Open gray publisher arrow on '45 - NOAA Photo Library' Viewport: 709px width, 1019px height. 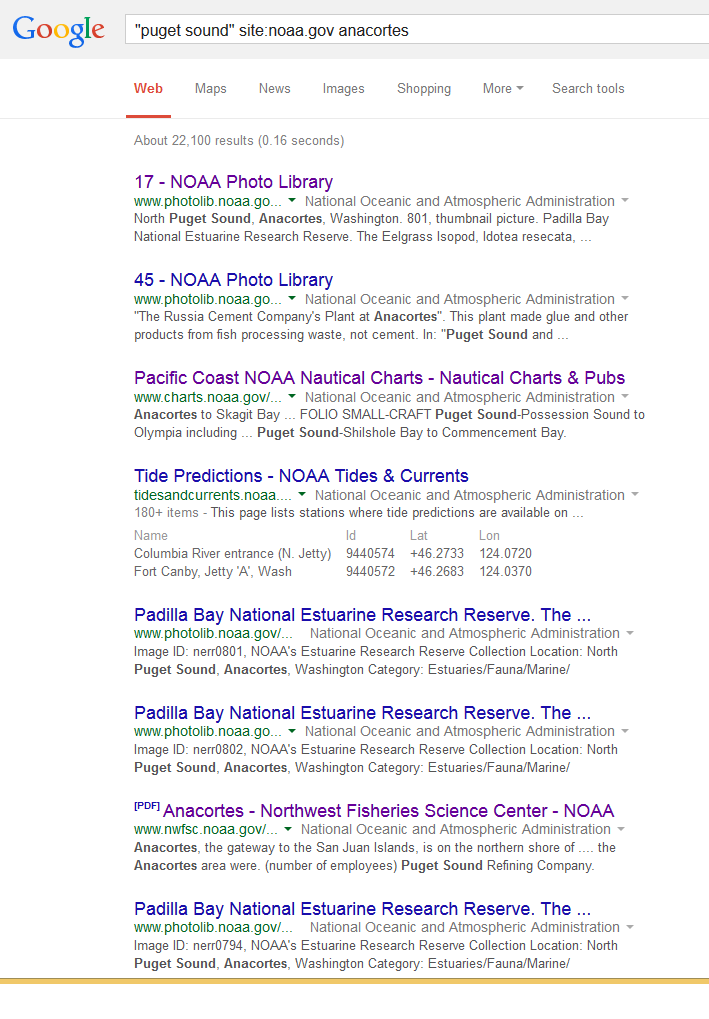[x=625, y=299]
